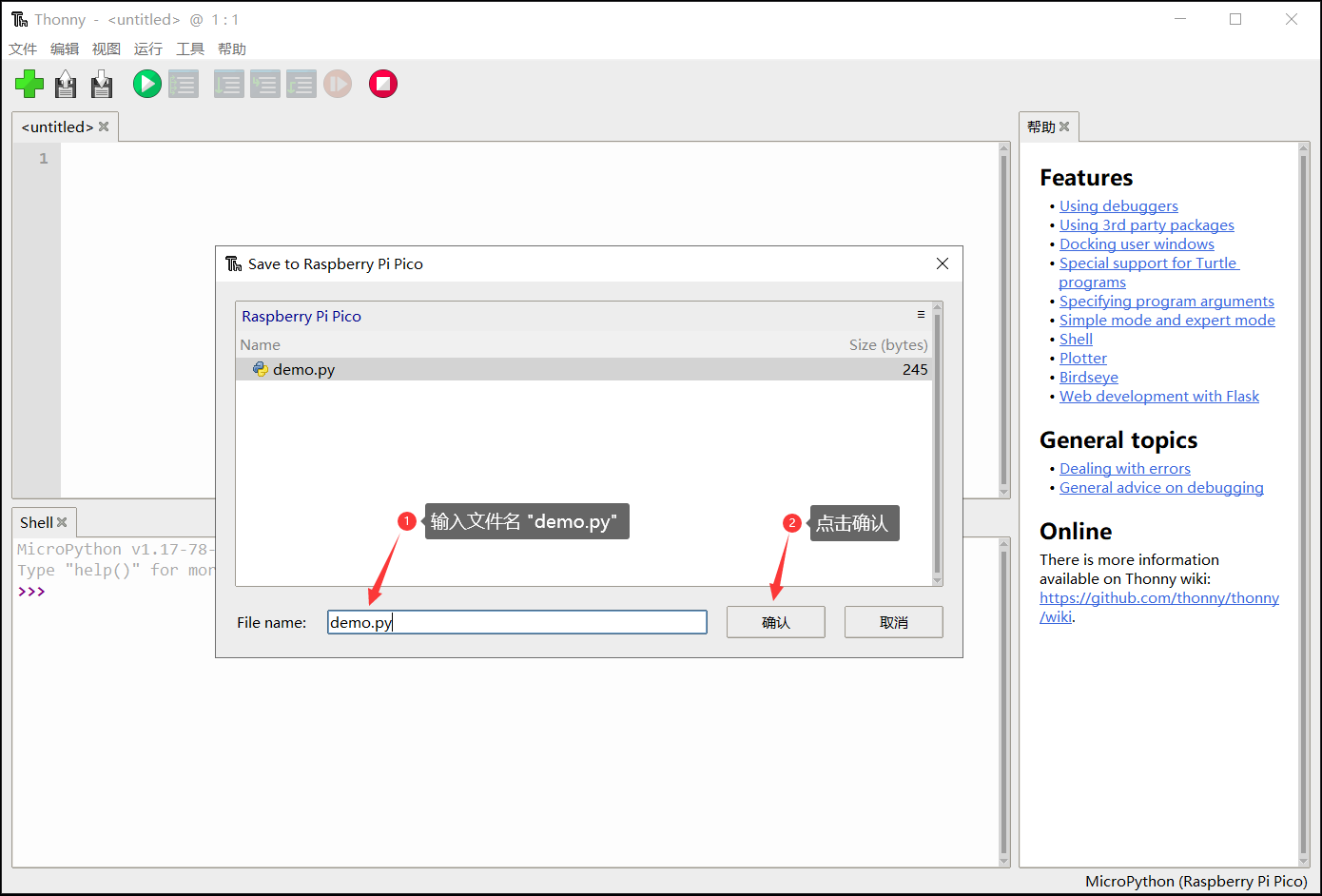Viewport: 1322px width, 896px height.
Task: Click the File name input field
Action: (x=517, y=622)
